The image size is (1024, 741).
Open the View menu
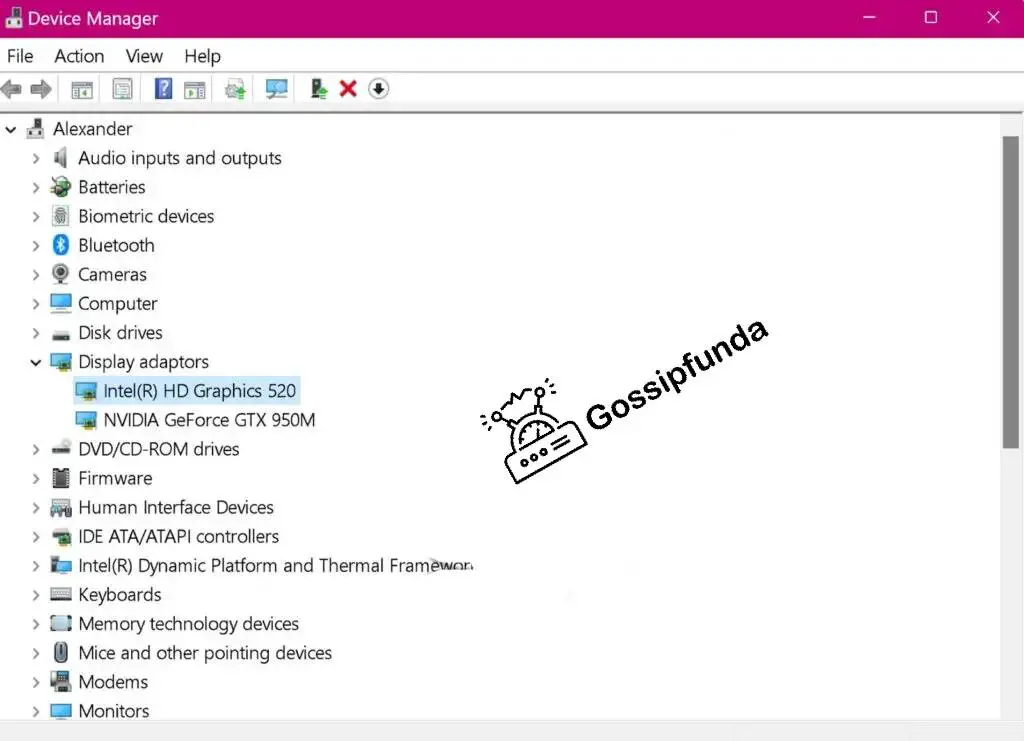click(144, 56)
